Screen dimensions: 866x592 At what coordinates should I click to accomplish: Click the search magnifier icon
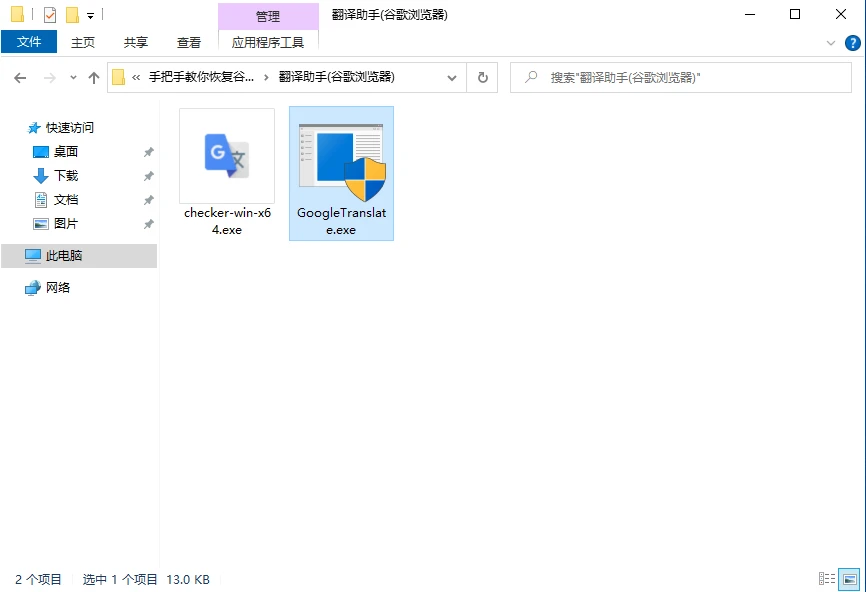(531, 77)
